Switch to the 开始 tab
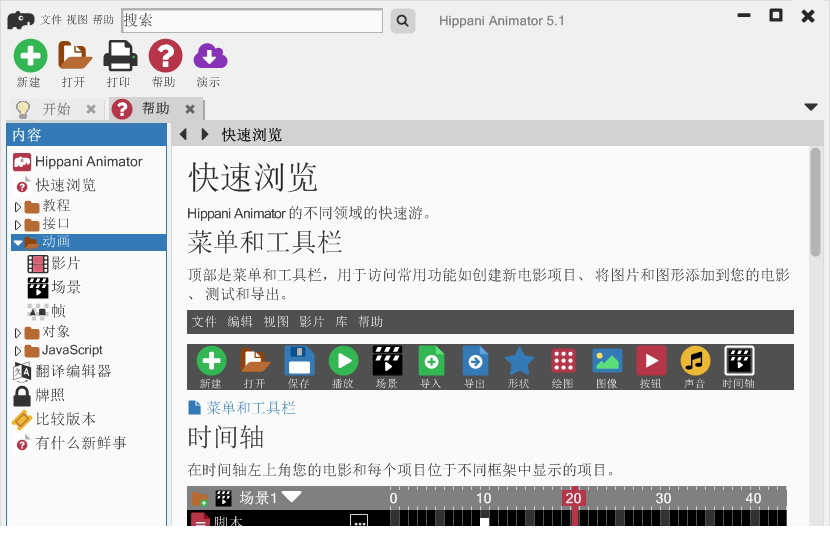 (x=56, y=109)
